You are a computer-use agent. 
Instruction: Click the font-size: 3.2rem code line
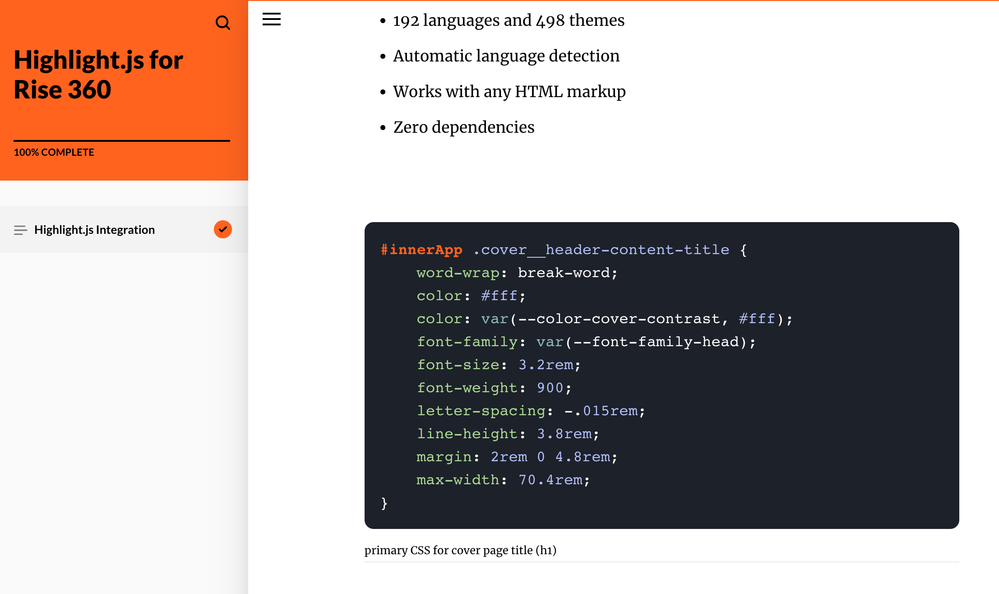tap(498, 365)
